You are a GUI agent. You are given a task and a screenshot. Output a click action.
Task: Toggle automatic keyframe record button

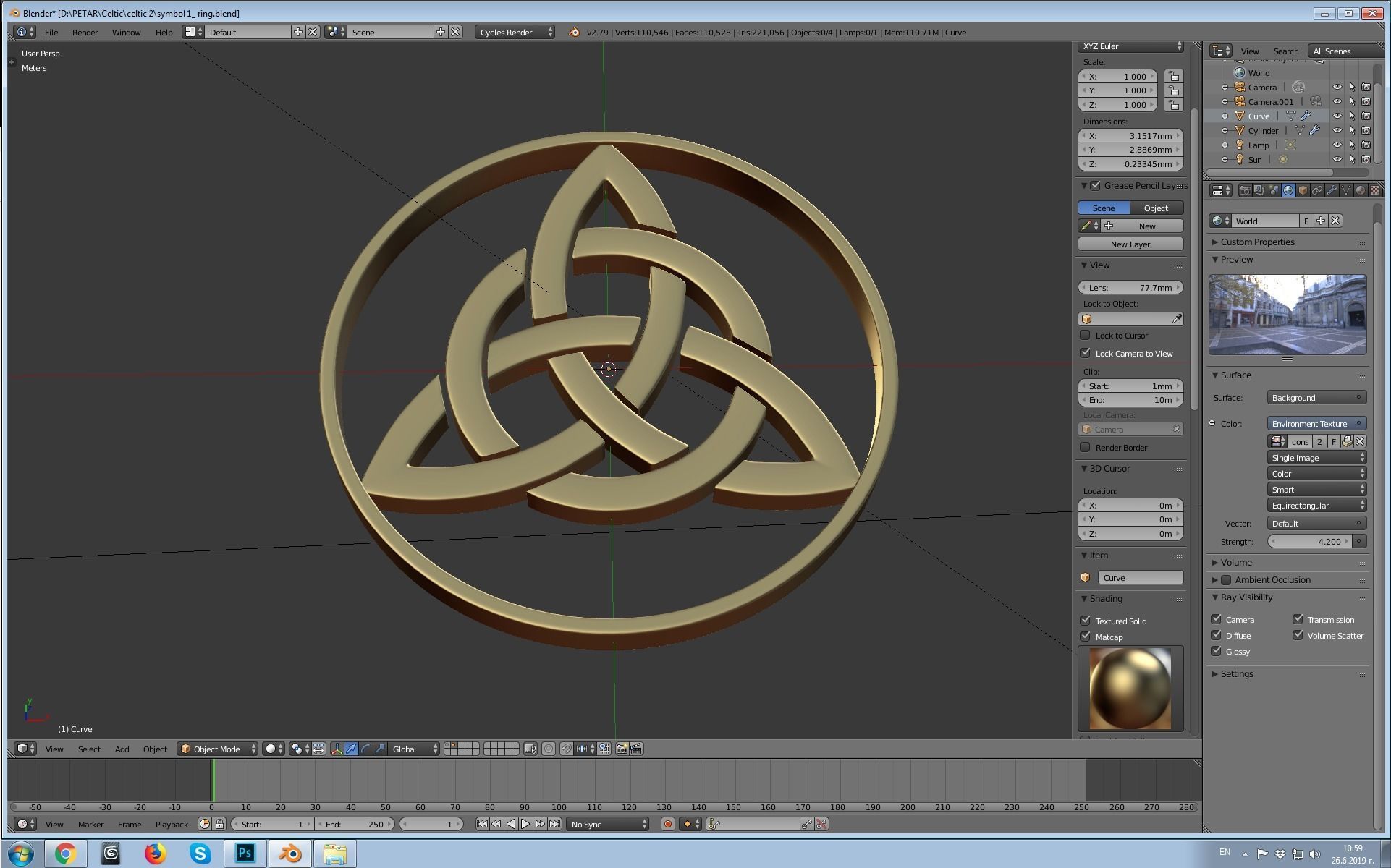click(x=667, y=824)
